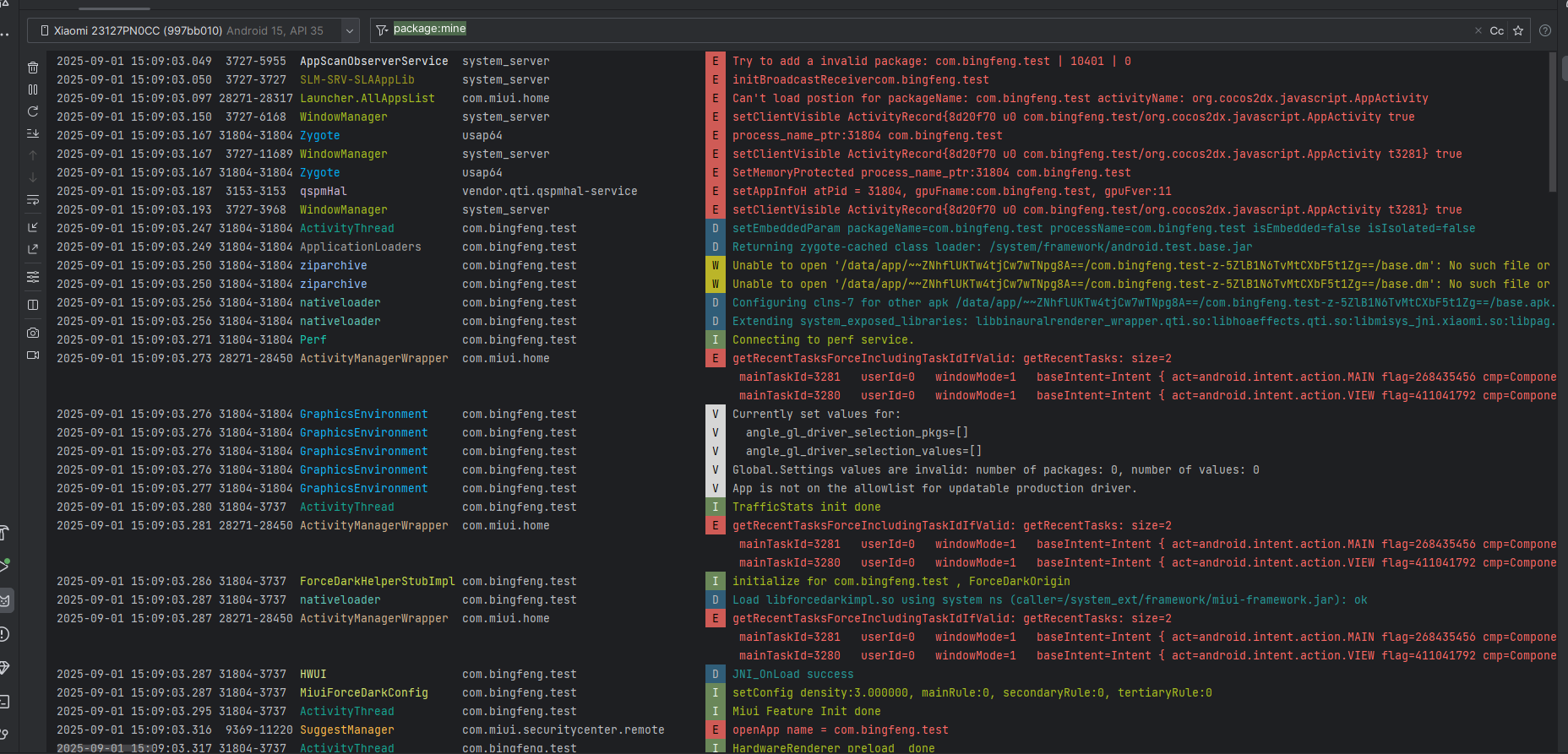Restart Logcat with the refresh icon
This screenshot has height=754, width=1568.
tap(33, 111)
